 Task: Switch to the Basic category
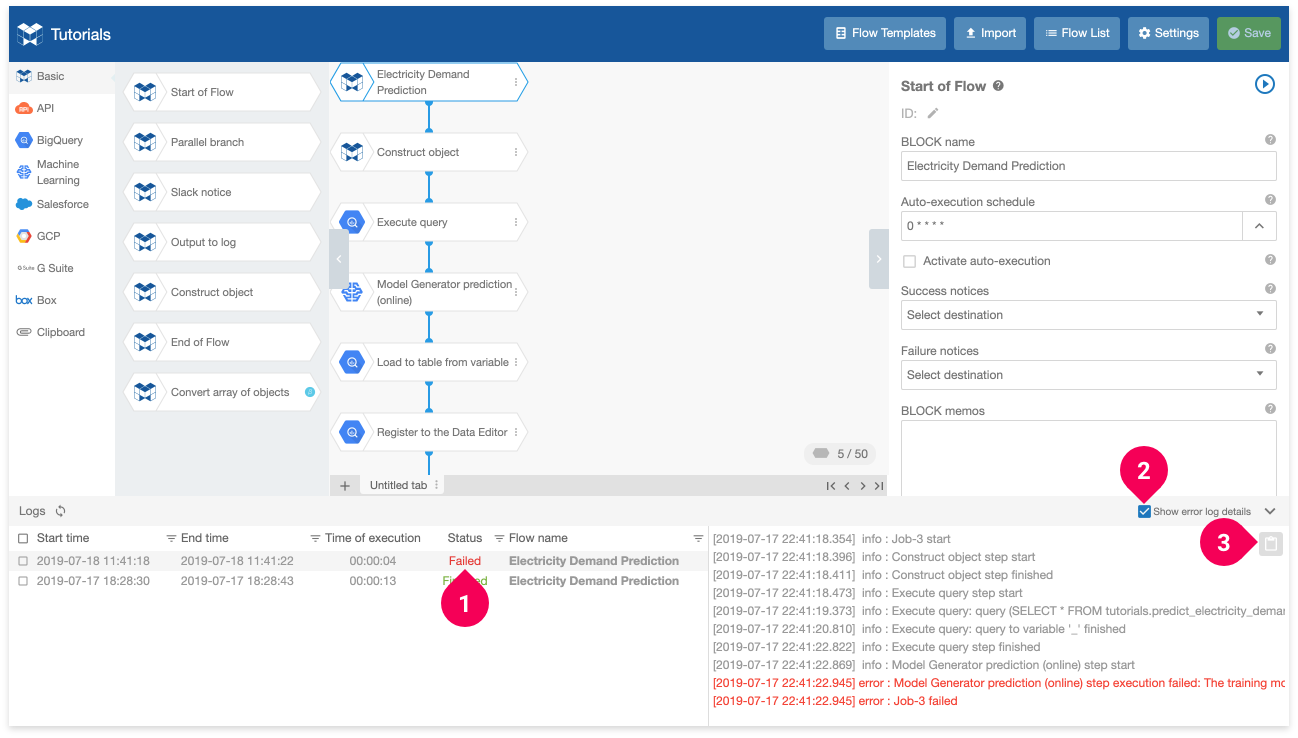[62, 76]
